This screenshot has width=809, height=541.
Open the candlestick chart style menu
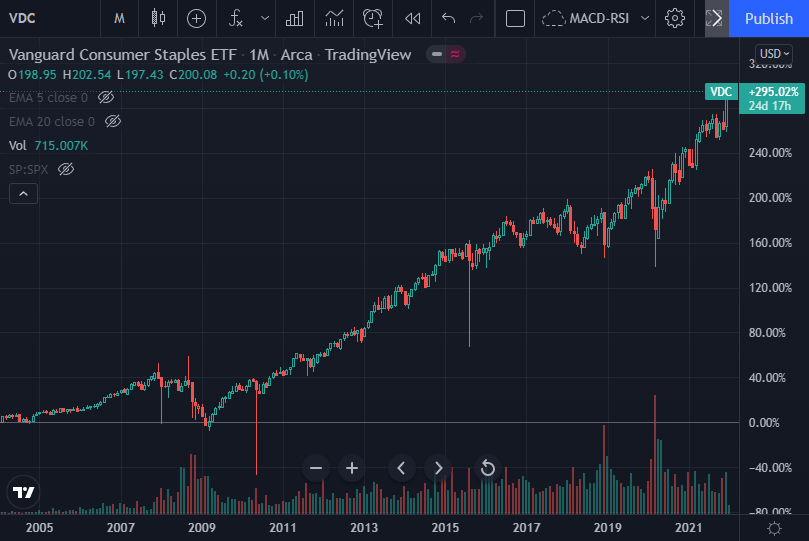coord(158,19)
